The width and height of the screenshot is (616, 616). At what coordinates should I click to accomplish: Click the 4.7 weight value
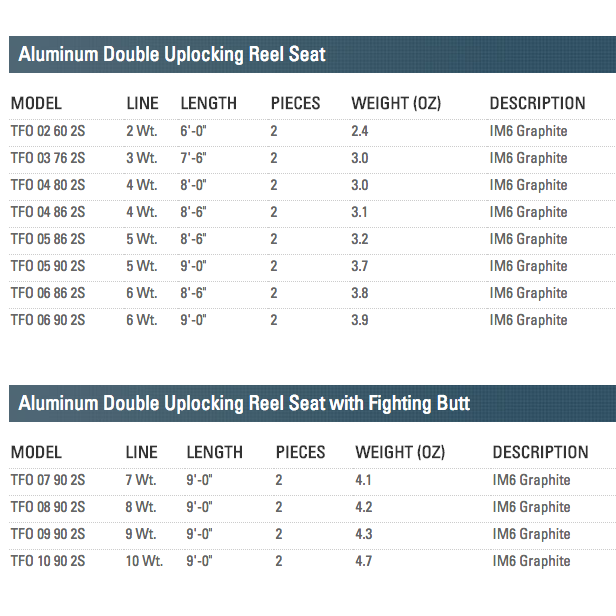(363, 561)
